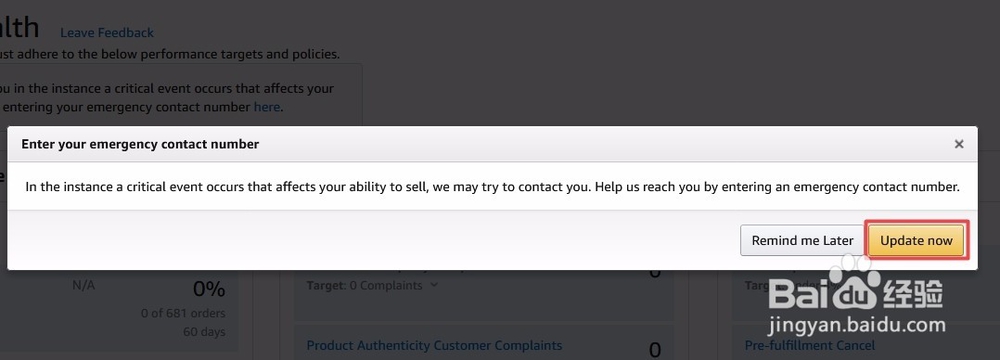Open the Pre-fulfillment Cancel link

click(x=810, y=346)
